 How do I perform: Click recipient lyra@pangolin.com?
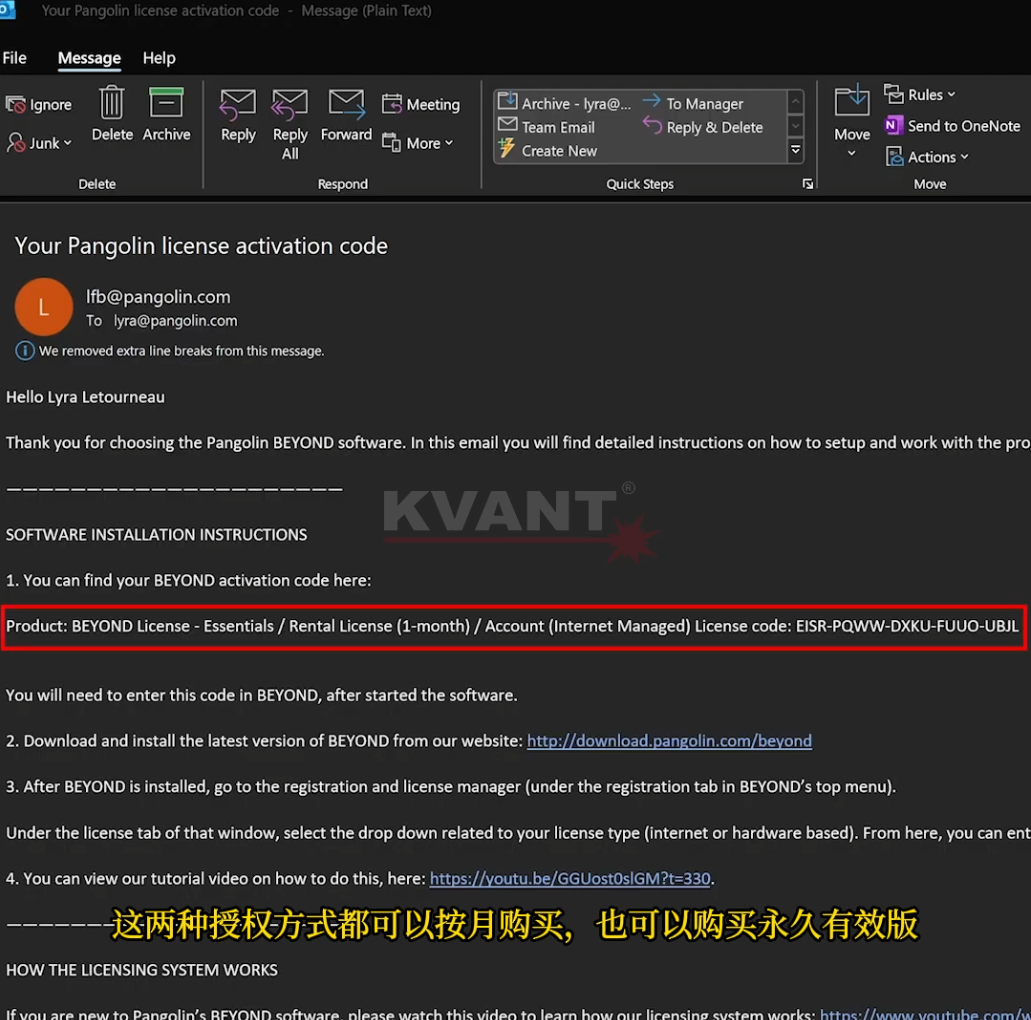[x=175, y=320]
